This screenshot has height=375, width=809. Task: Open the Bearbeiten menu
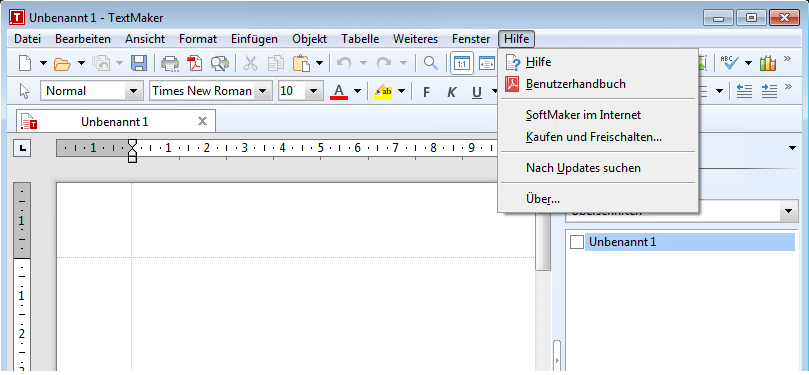pyautogui.click(x=83, y=39)
